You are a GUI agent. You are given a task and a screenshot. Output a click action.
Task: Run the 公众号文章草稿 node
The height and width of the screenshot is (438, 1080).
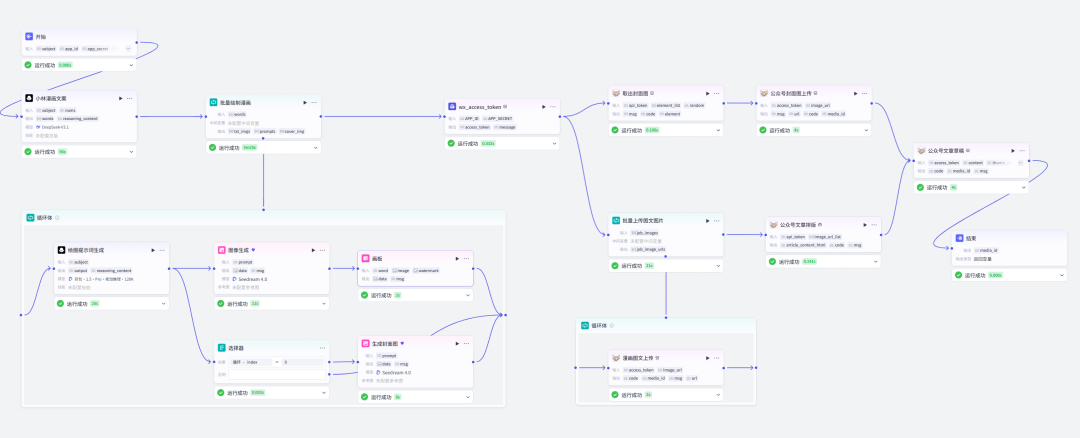(x=1013, y=150)
